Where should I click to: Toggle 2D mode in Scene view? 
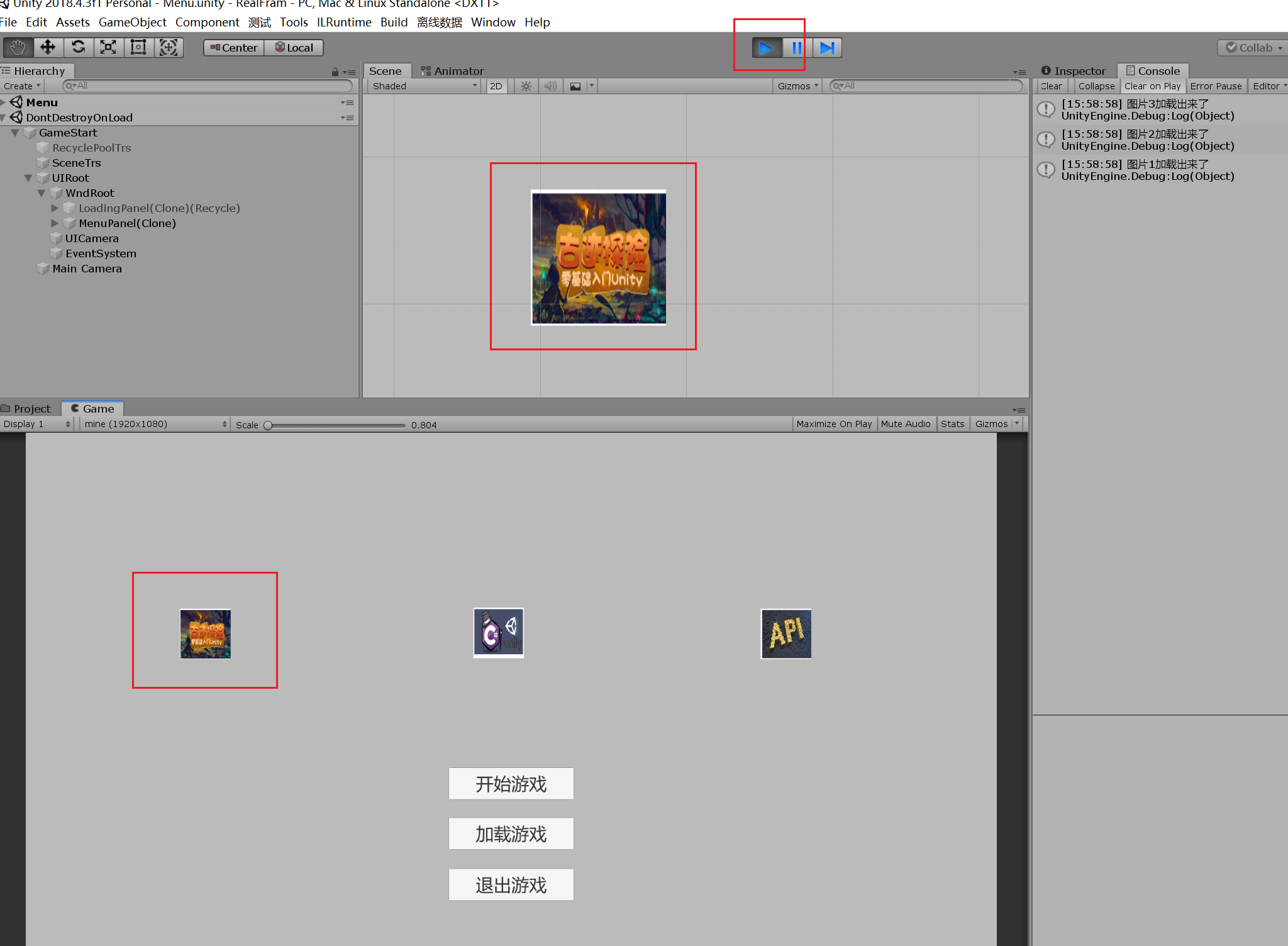pyautogui.click(x=496, y=86)
